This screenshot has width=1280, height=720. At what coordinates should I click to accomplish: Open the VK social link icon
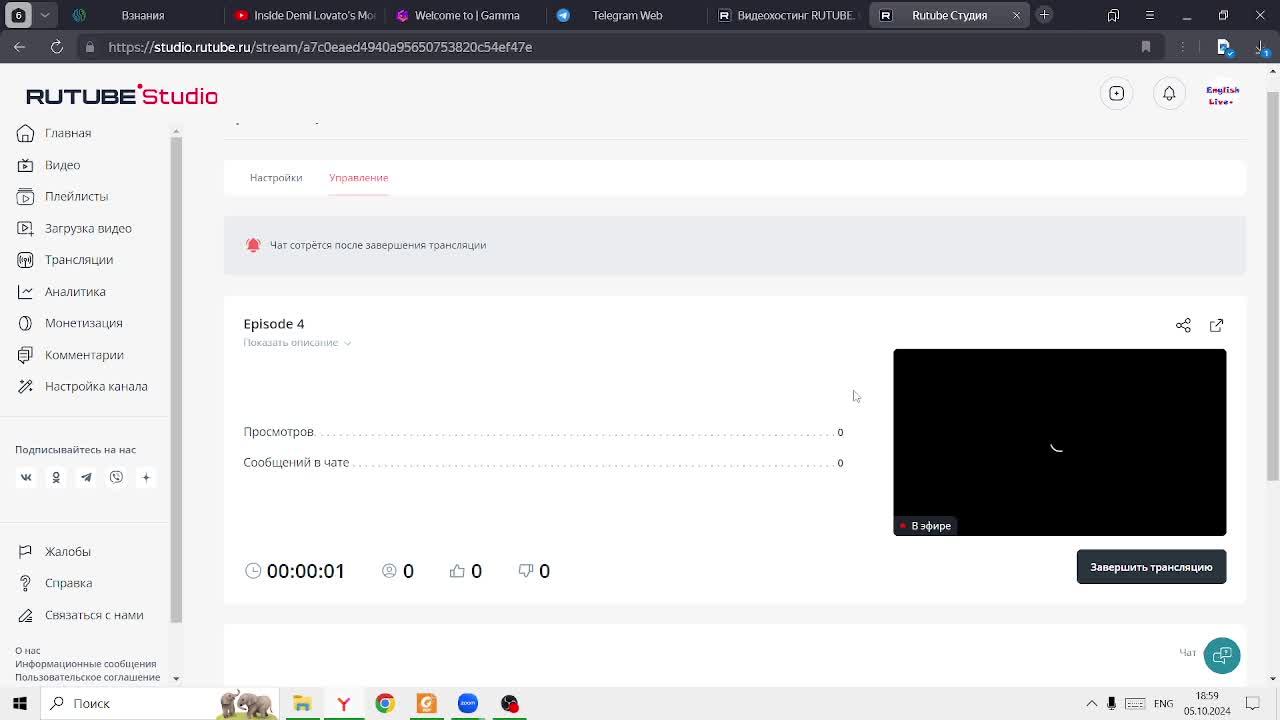tap(26, 477)
